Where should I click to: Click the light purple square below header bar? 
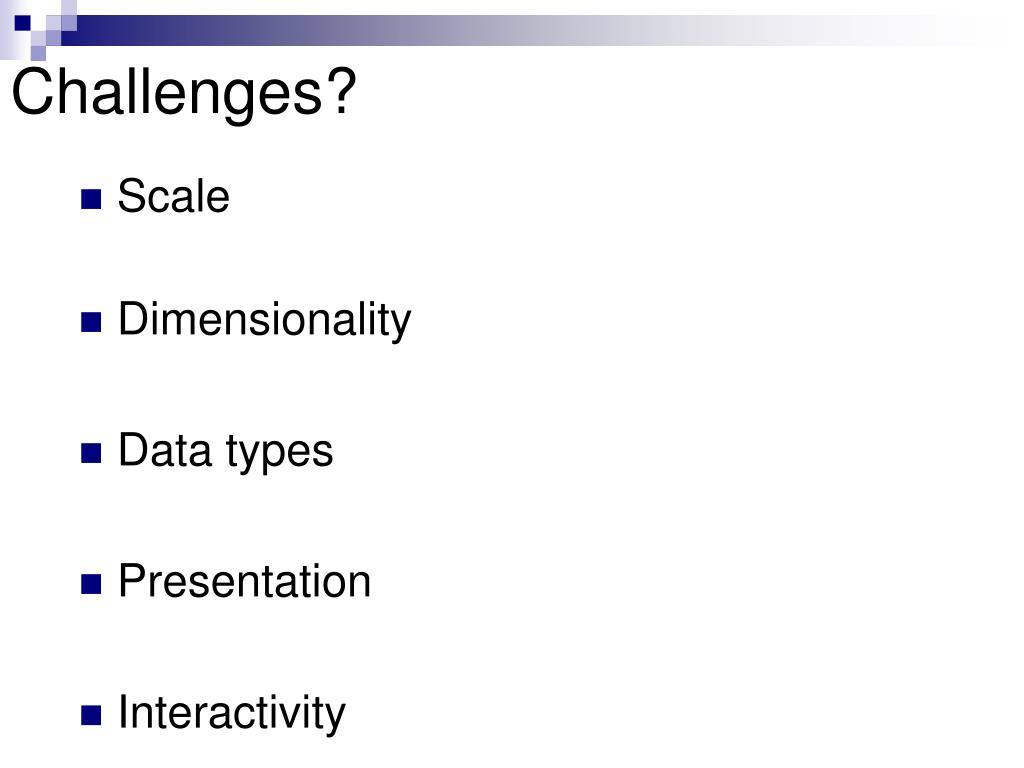(x=38, y=53)
